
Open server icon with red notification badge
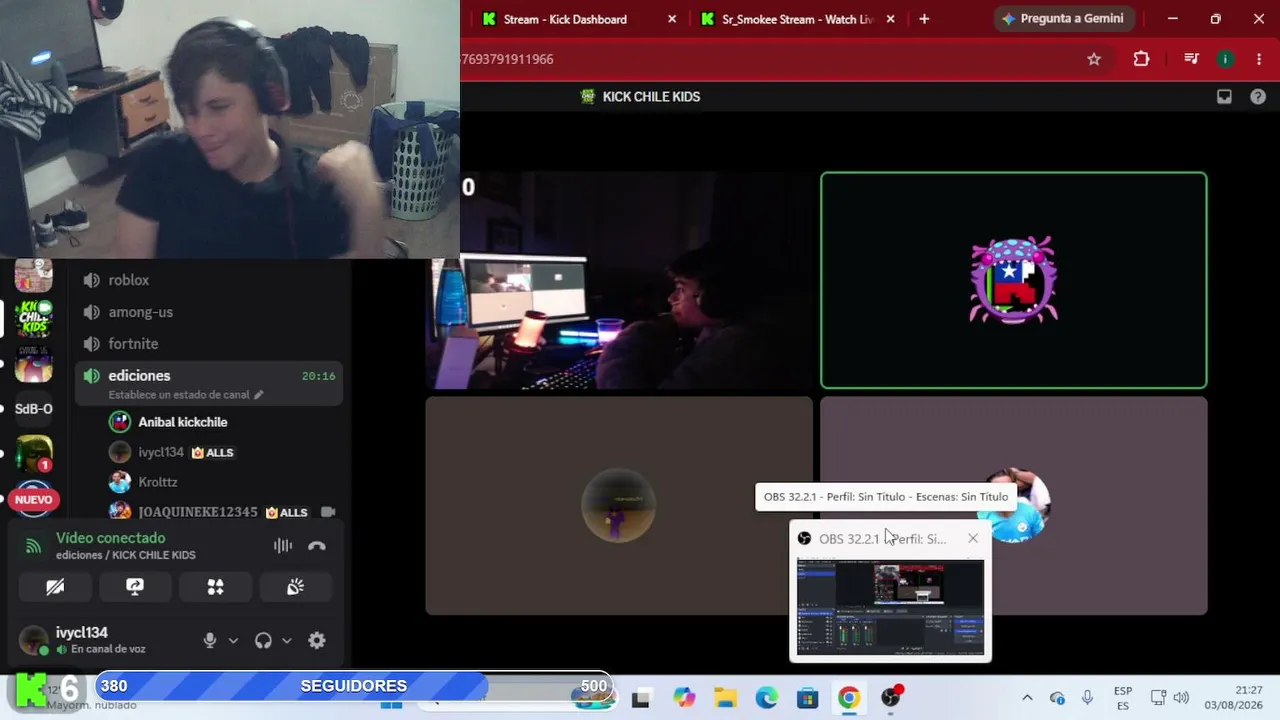click(x=33, y=453)
